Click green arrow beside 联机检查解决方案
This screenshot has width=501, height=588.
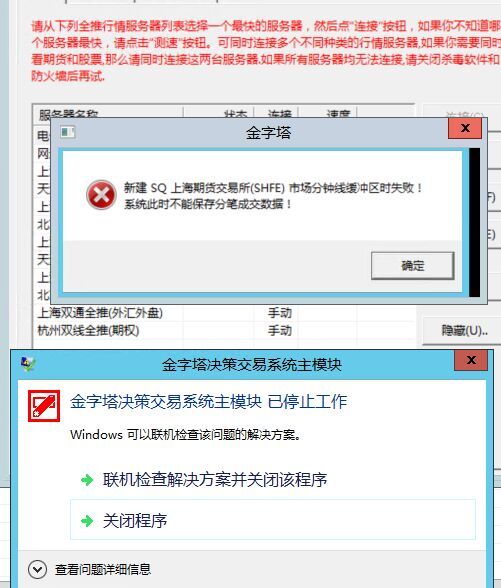point(87,480)
